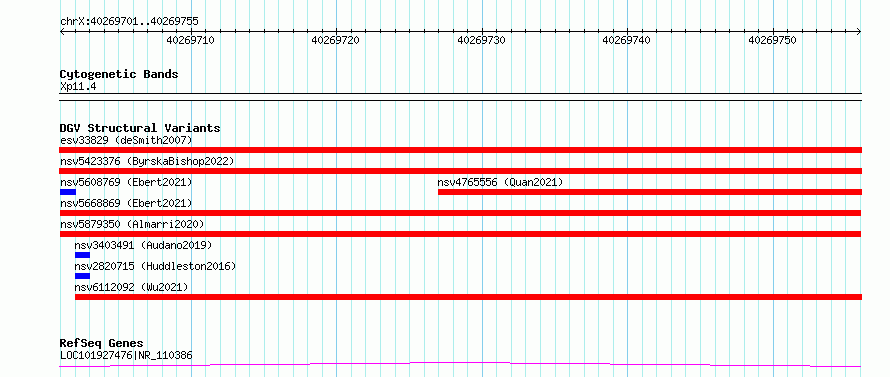Open nsv5879350 (Almarri2020) variant label

(132, 224)
